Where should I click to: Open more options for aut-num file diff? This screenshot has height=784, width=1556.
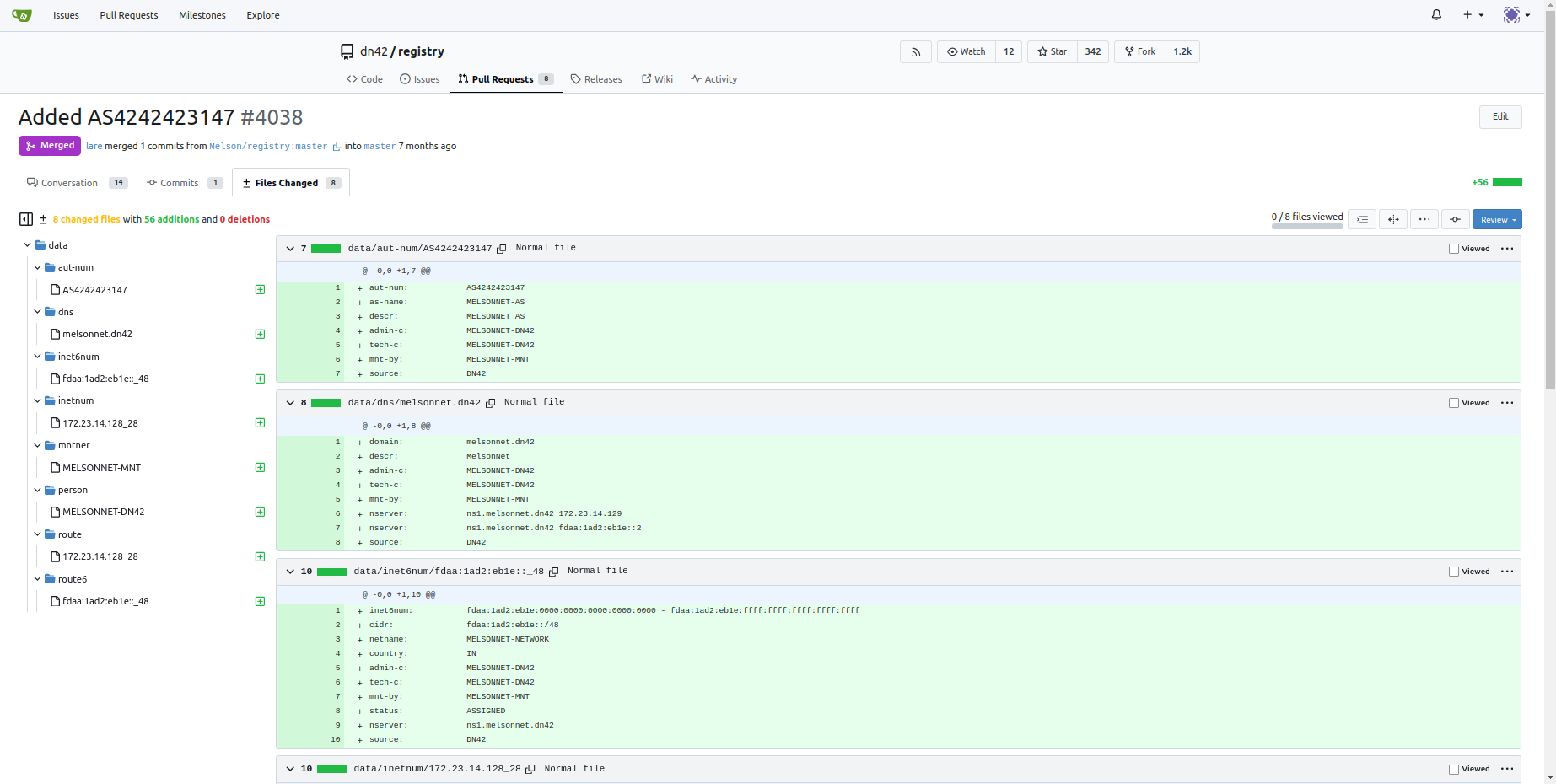(1507, 249)
